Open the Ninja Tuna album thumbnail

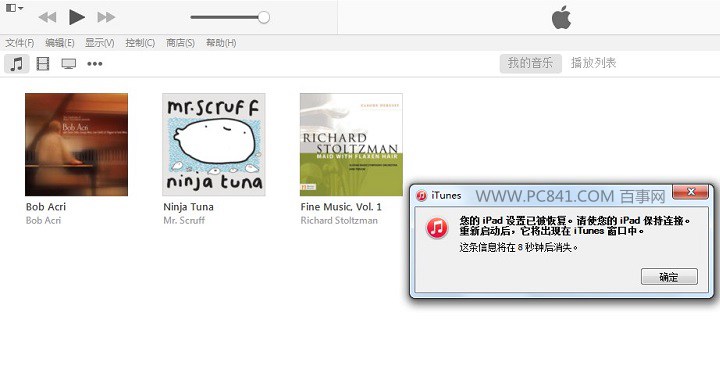tap(214, 145)
